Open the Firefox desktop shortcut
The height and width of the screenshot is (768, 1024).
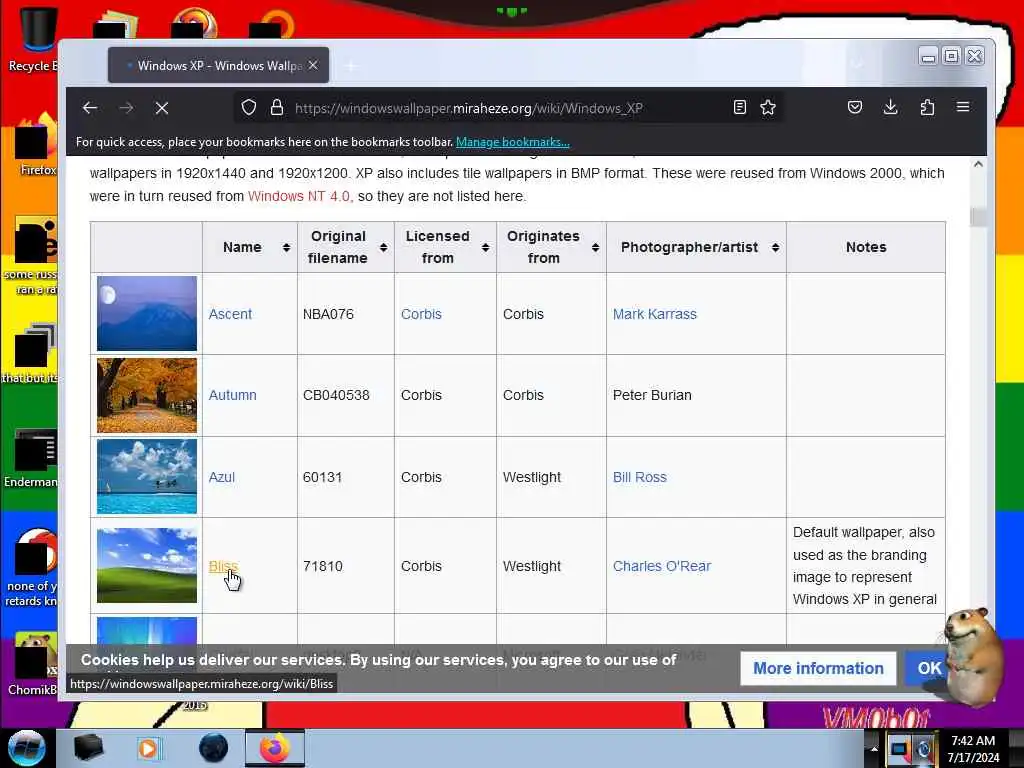point(36,145)
